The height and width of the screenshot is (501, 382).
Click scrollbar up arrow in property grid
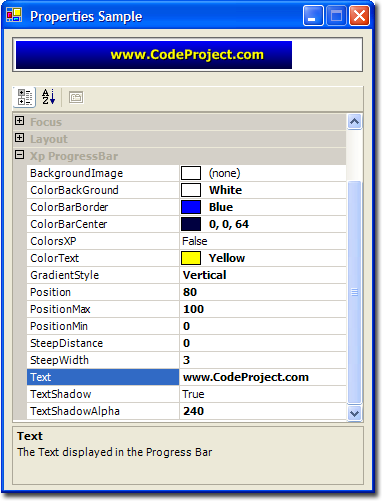pos(354,121)
